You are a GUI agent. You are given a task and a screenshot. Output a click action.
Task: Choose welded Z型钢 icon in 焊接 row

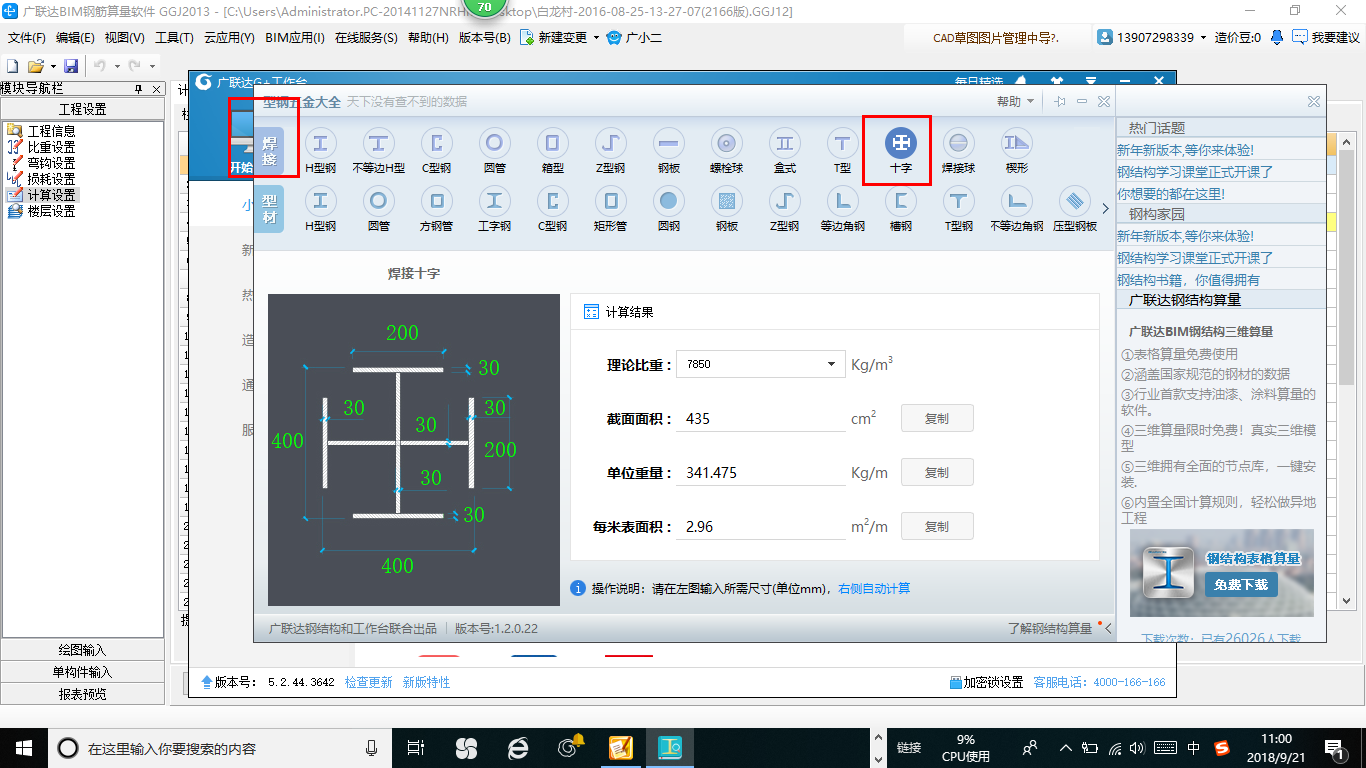[611, 143]
